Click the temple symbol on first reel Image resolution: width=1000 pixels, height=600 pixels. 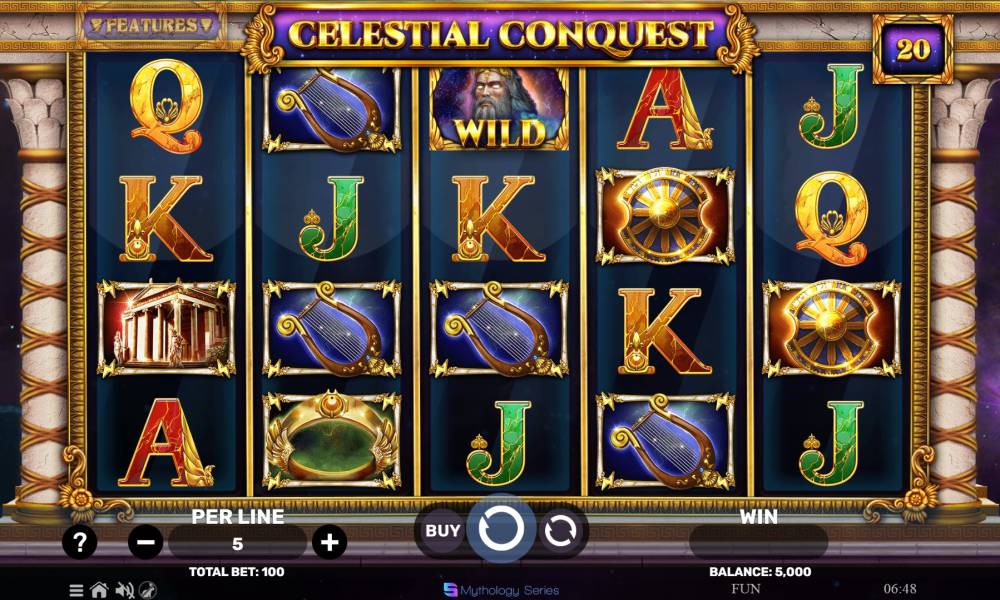click(166, 328)
